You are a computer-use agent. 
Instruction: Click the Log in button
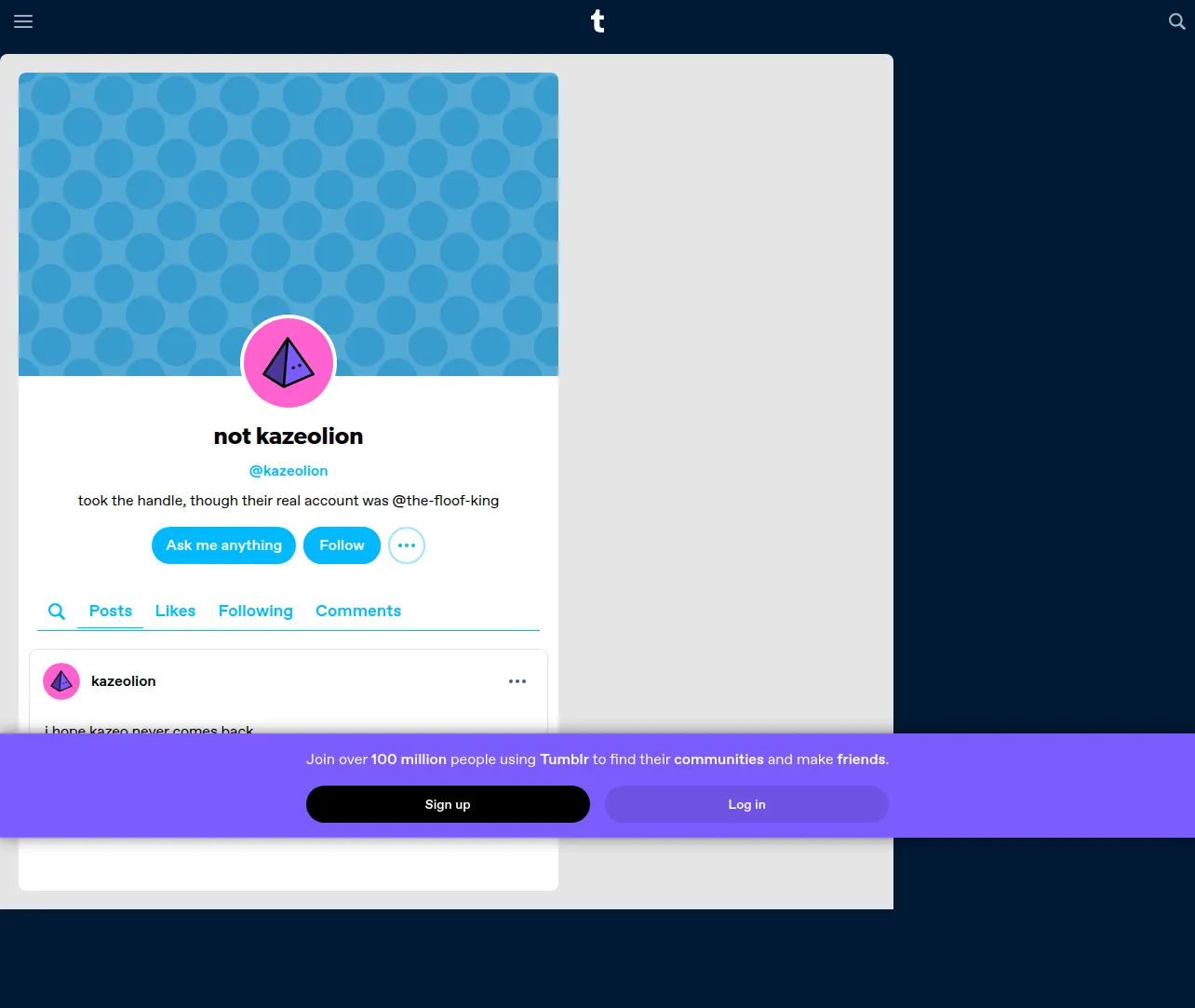click(x=746, y=804)
